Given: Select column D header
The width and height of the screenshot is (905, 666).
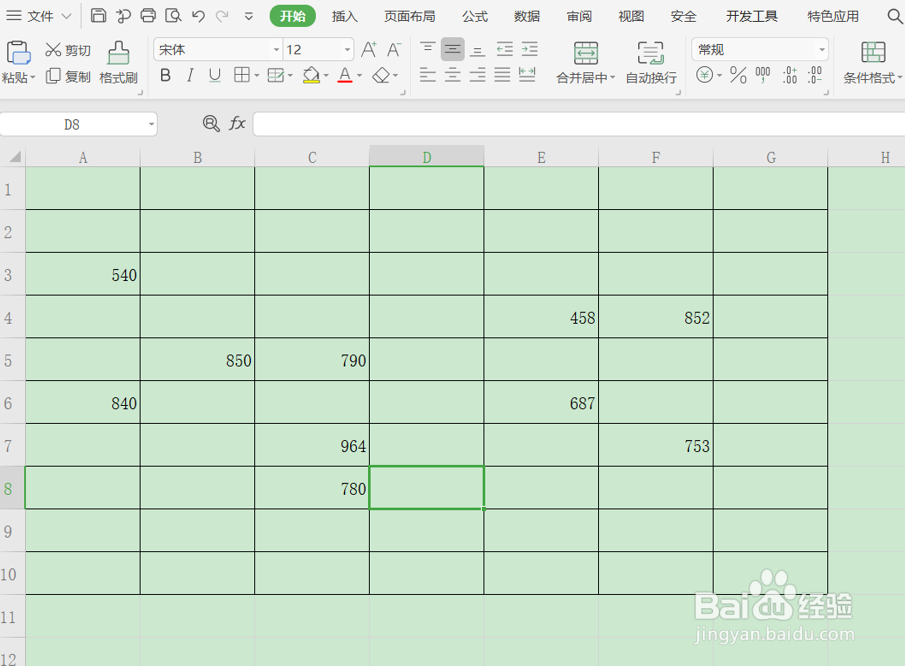Looking at the screenshot, I should pos(427,157).
